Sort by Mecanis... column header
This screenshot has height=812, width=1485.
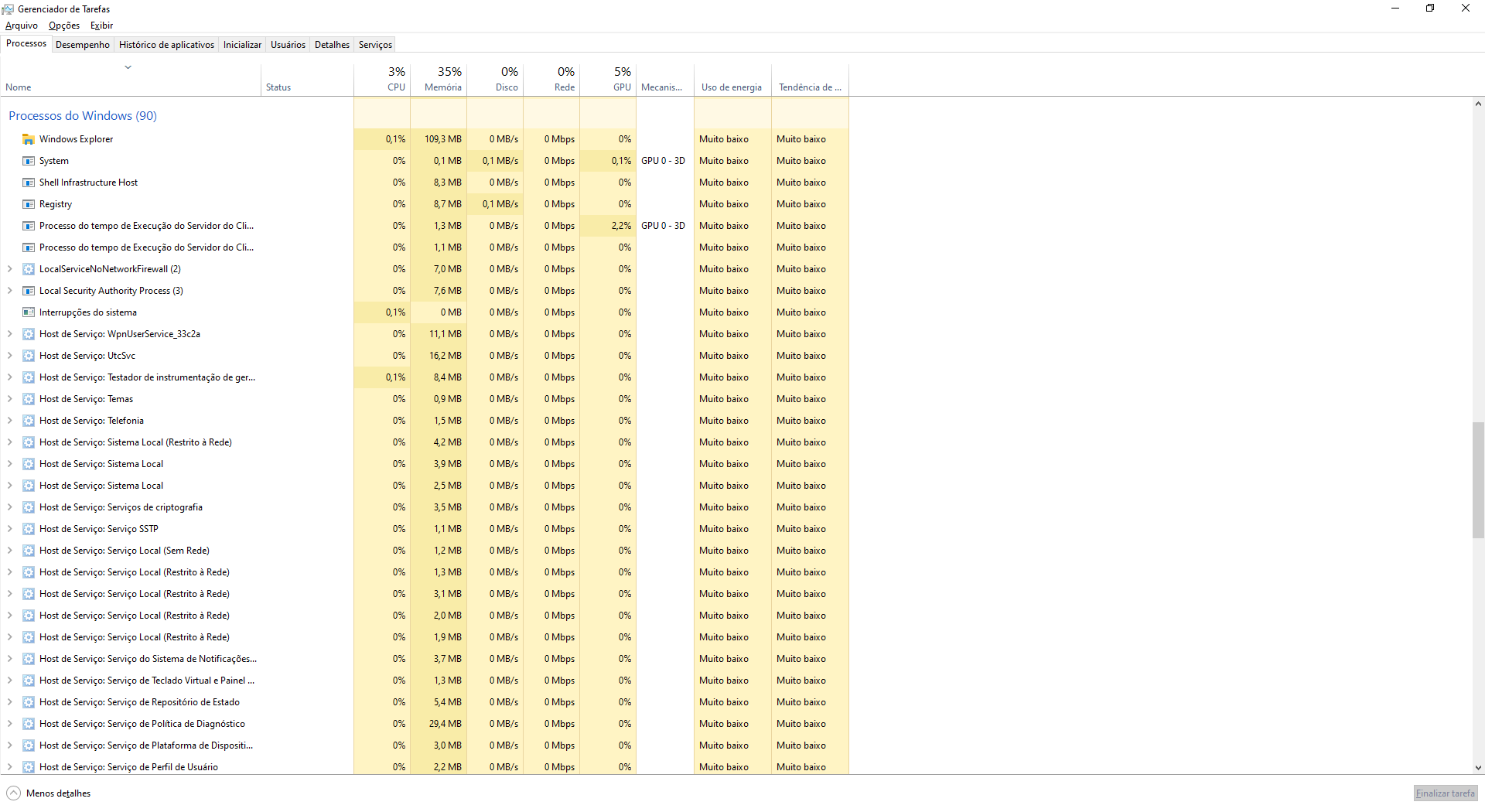(x=665, y=79)
